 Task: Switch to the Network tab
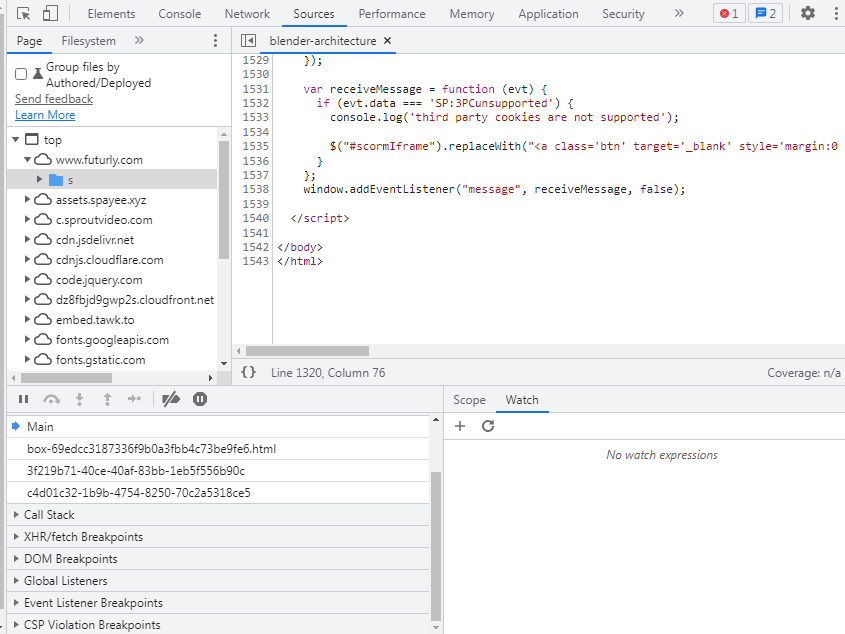[247, 14]
